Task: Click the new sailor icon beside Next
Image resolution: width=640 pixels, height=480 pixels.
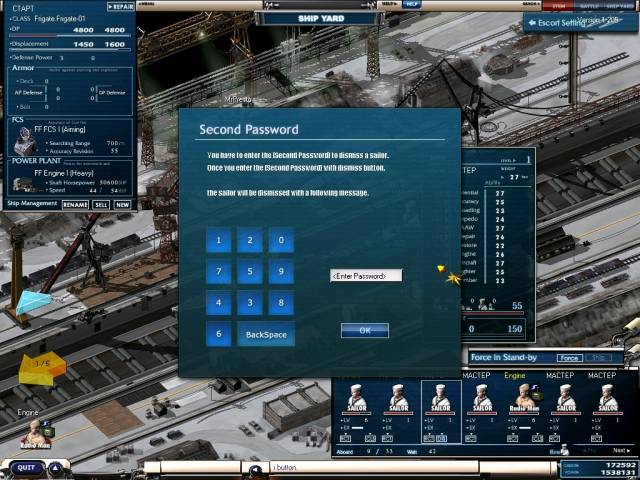Action: click(565, 449)
